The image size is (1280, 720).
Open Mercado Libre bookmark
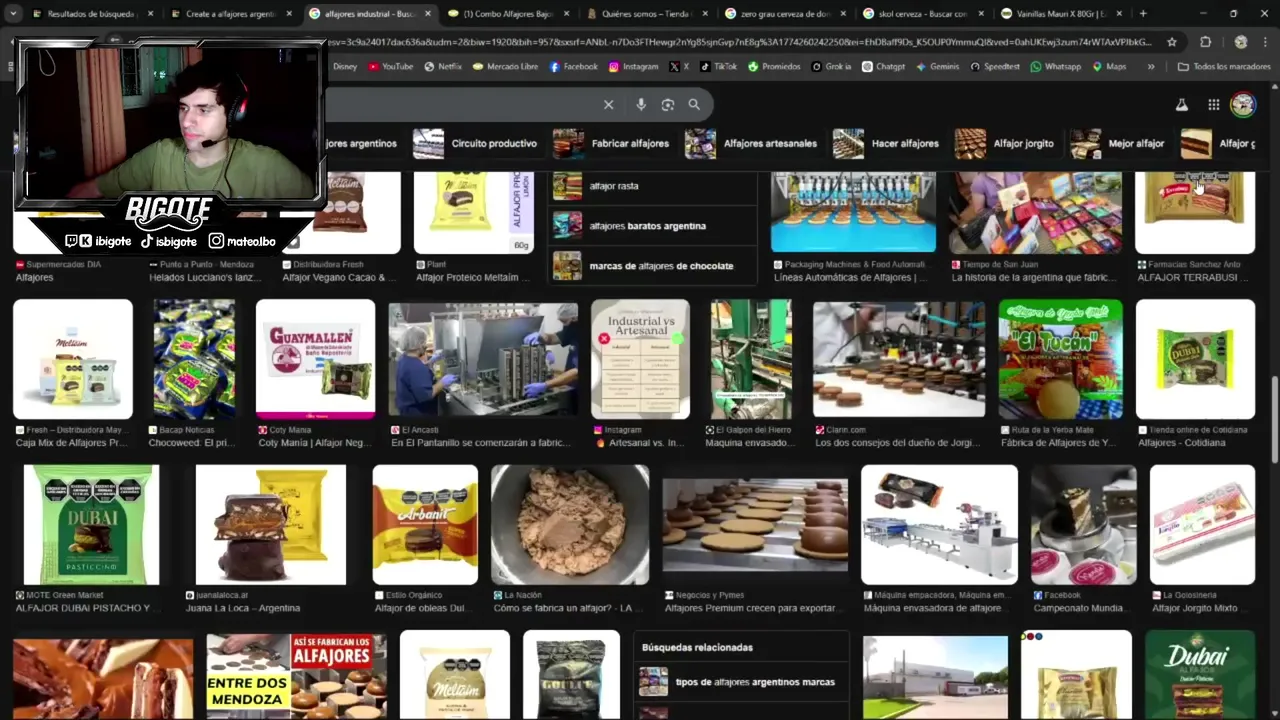pos(505,66)
